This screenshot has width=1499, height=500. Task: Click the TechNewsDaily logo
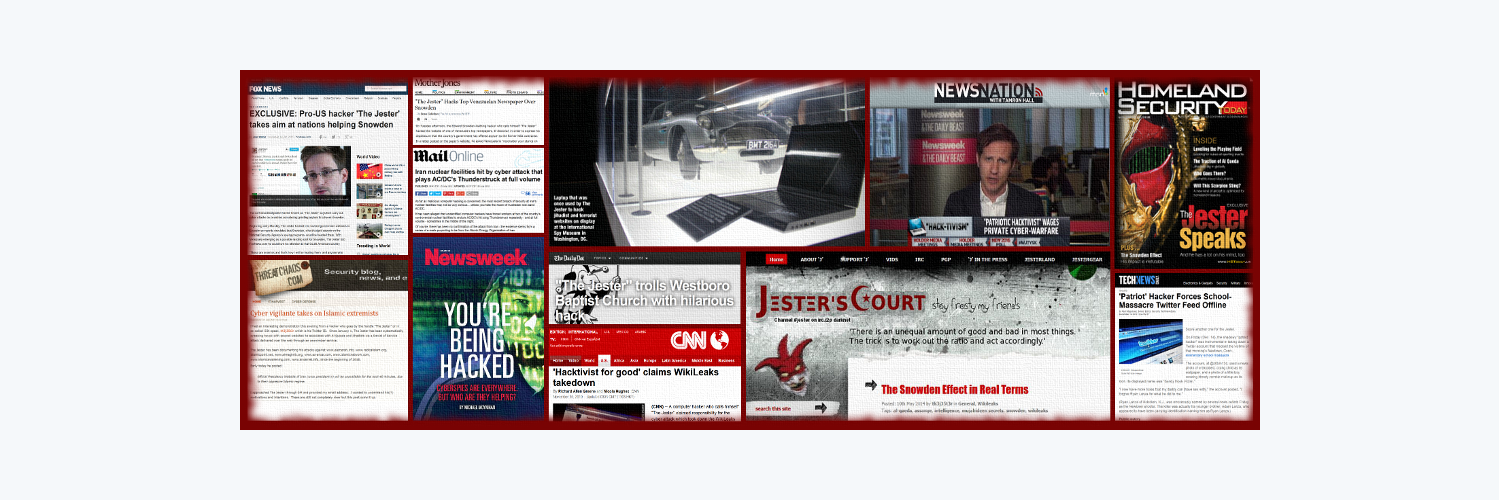tap(1138, 282)
